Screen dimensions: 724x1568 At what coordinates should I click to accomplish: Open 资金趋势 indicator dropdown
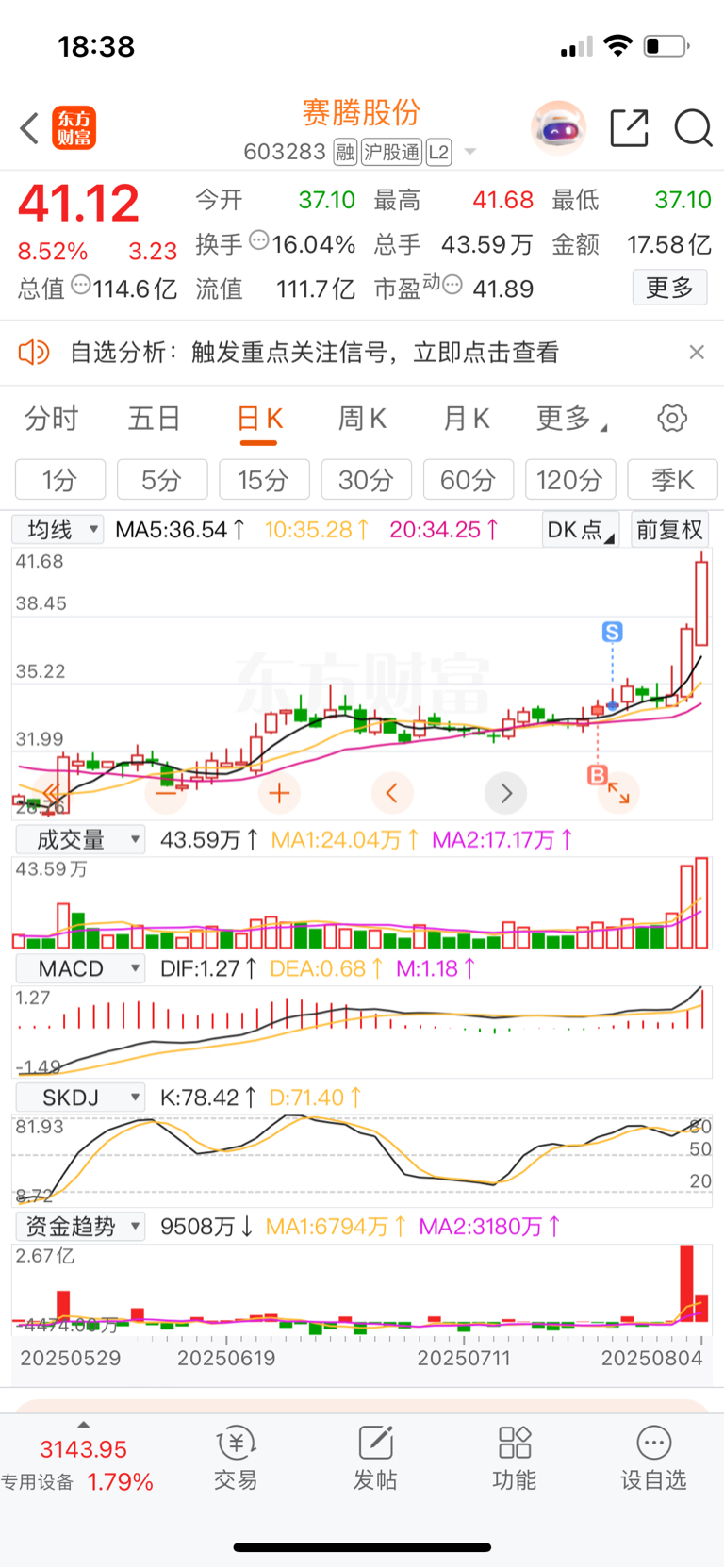80,1226
